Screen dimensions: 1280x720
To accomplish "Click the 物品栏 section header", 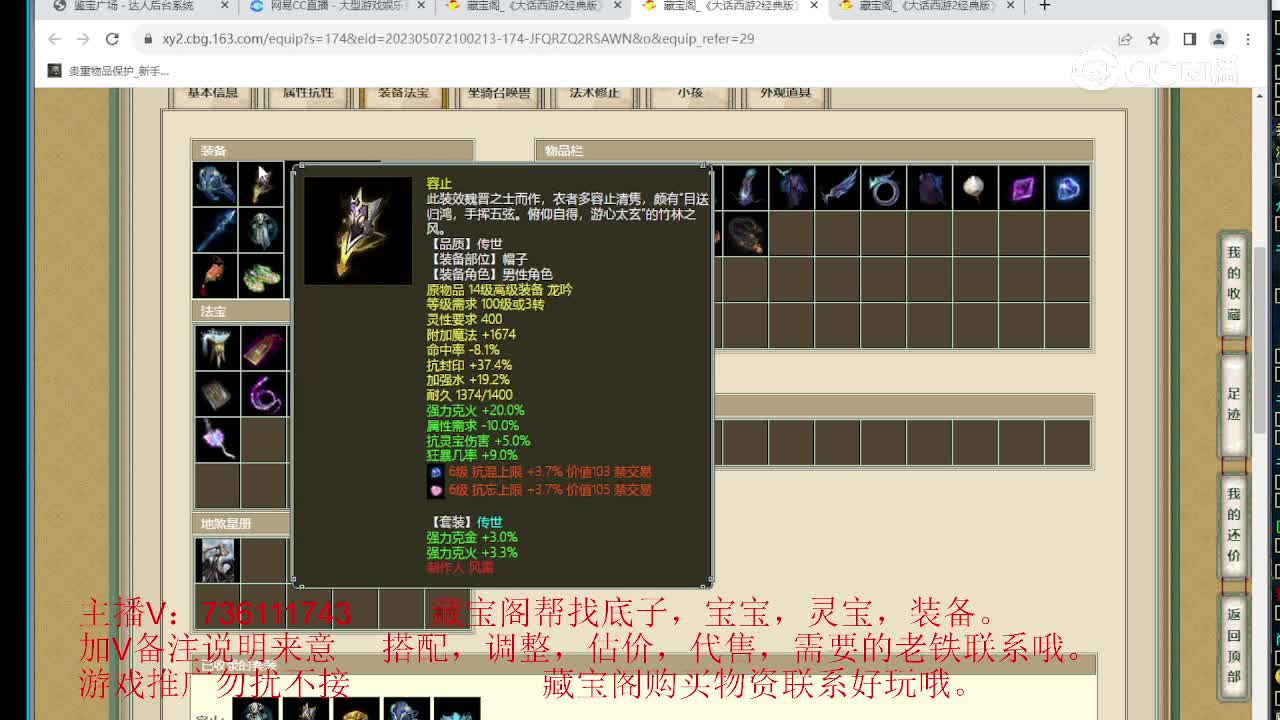I will click(814, 151).
